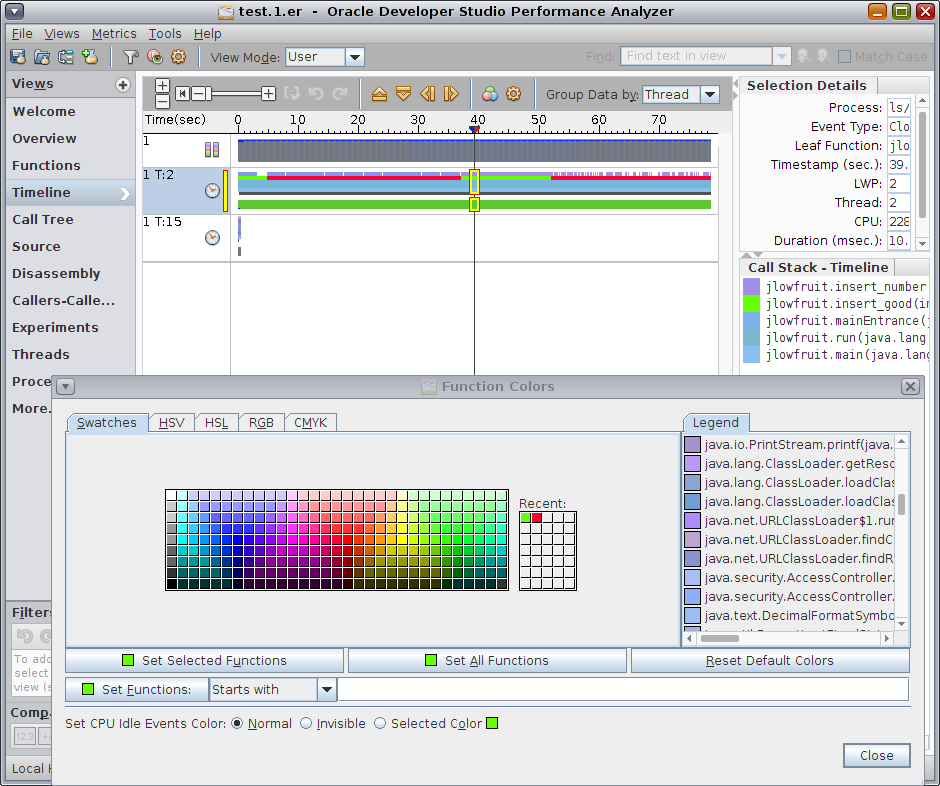Open the data filter funnel icon

(x=130, y=57)
